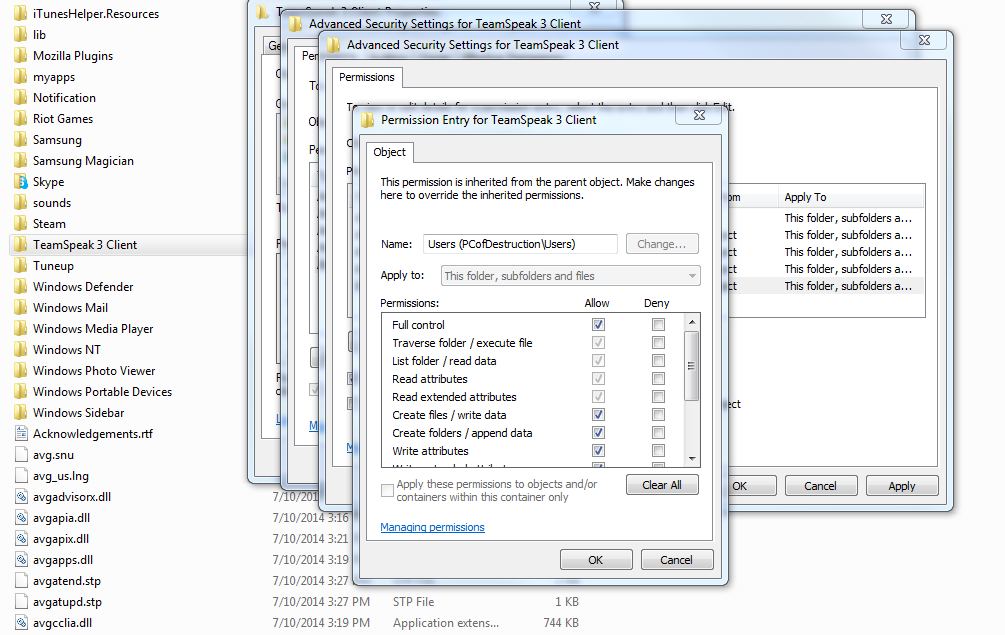The width and height of the screenshot is (1005, 635).
Task: Click the permissions list scroll down arrow
Action: (x=692, y=459)
